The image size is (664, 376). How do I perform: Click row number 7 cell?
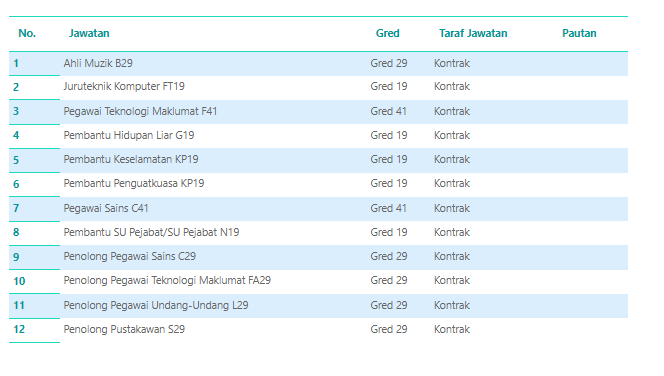point(34,209)
